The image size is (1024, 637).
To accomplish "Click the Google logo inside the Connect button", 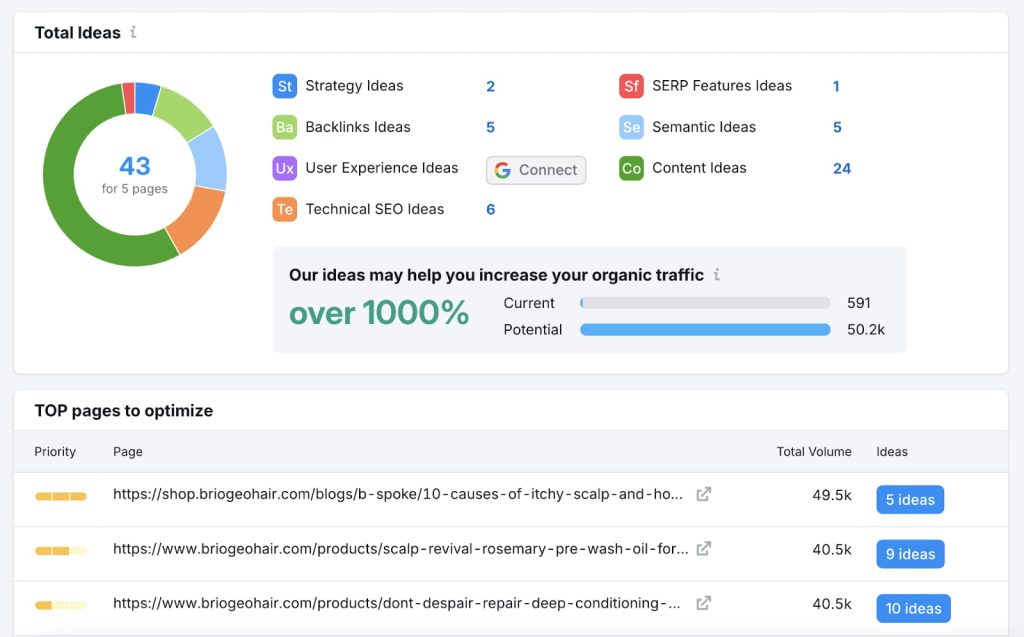I will pyautogui.click(x=501, y=170).
